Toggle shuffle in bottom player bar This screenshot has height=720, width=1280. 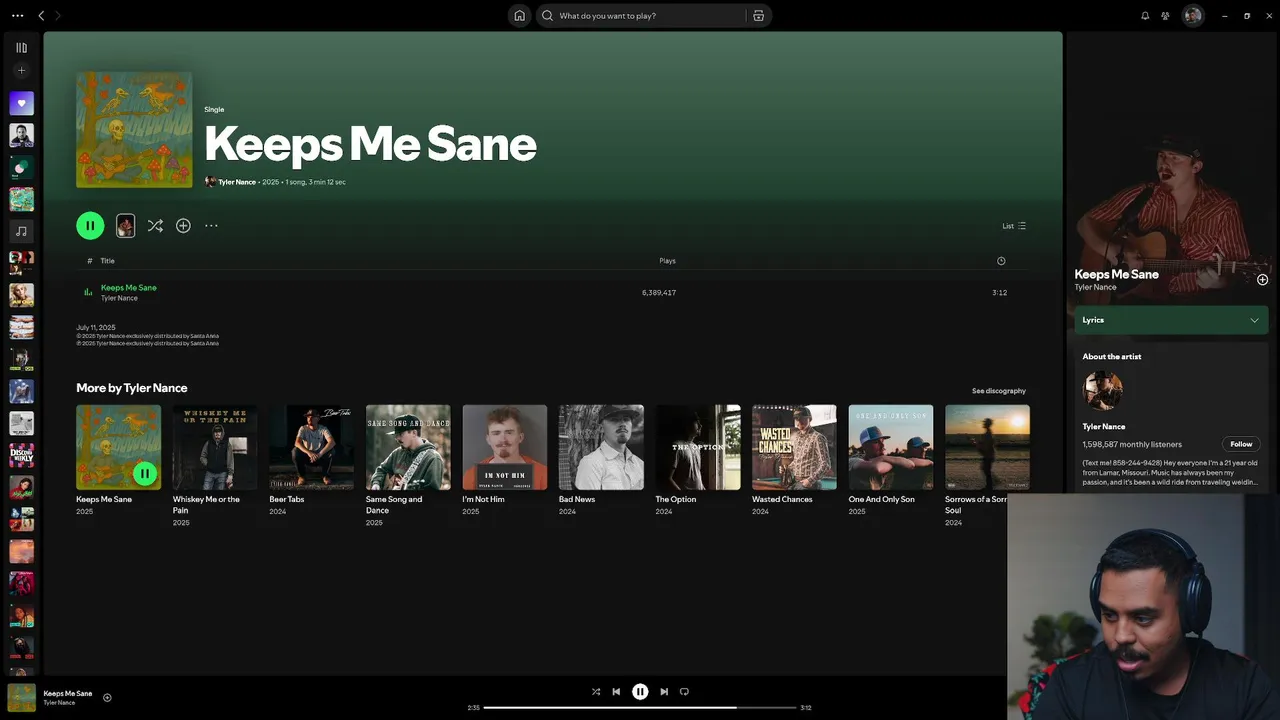point(596,692)
